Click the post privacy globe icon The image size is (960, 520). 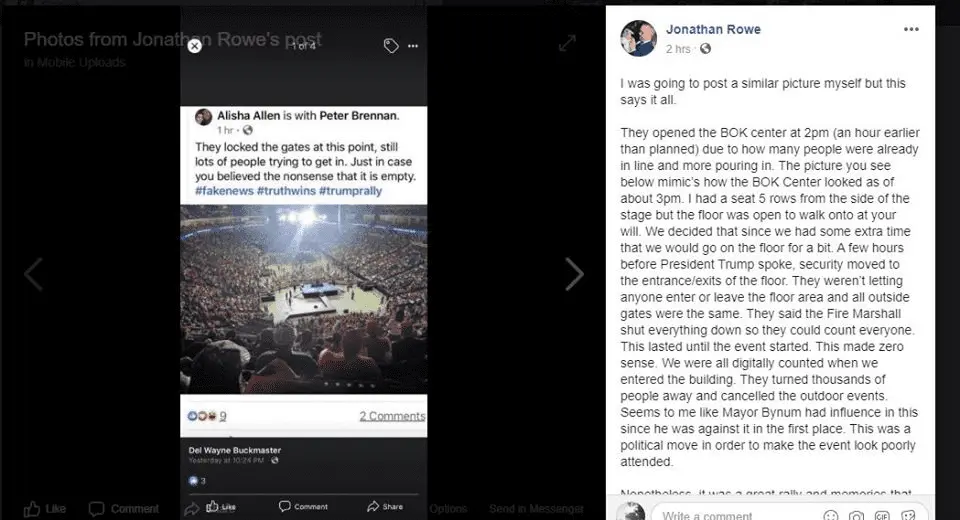click(x=706, y=49)
